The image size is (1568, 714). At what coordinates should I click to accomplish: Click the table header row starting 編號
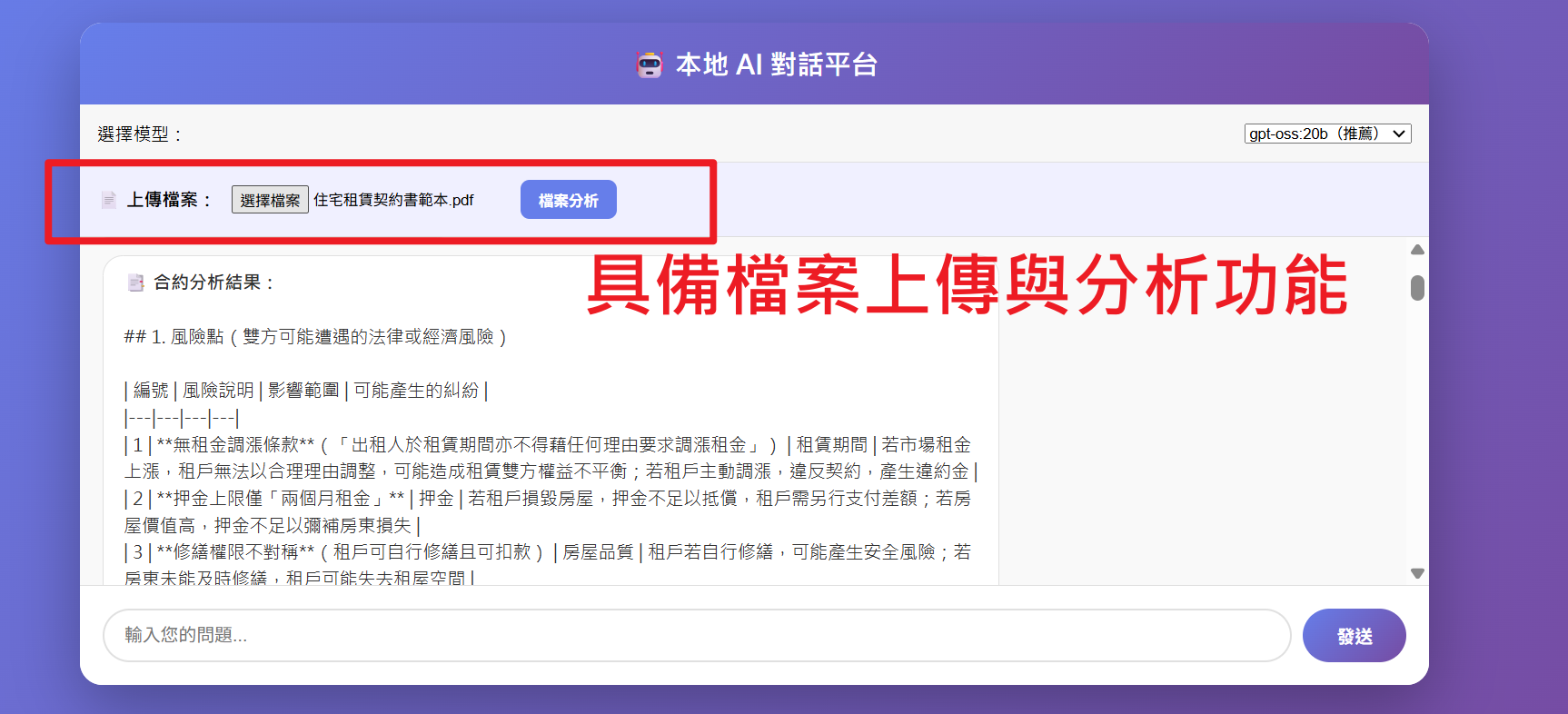(x=306, y=391)
